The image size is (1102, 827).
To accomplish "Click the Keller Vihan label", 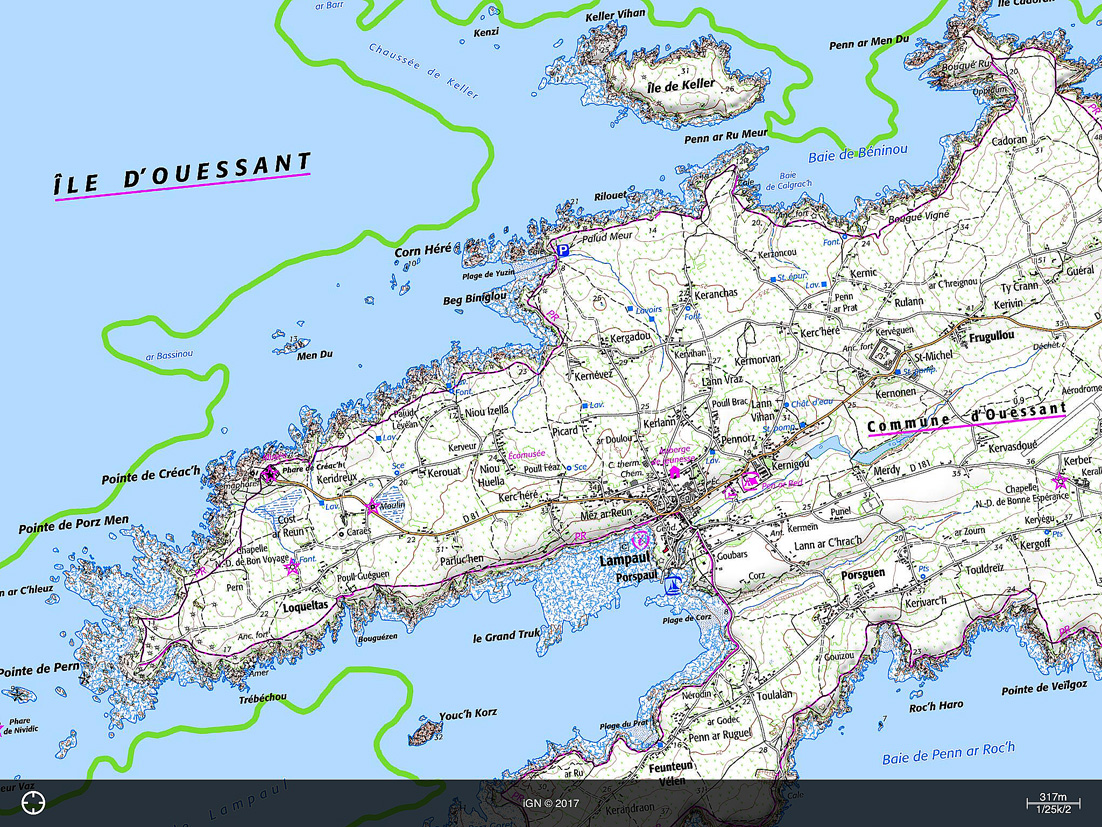I will tap(616, 15).
